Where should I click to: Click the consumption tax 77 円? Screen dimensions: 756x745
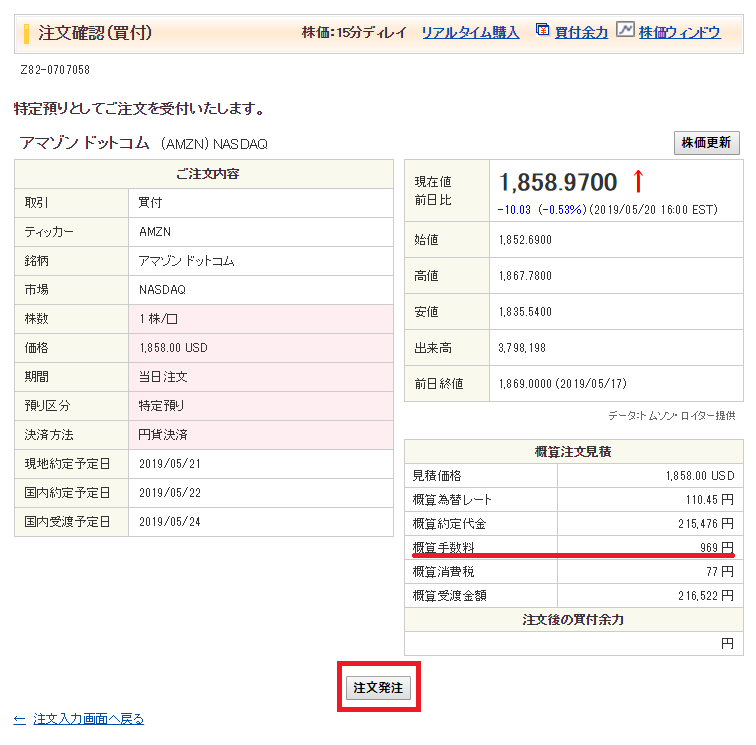click(720, 571)
